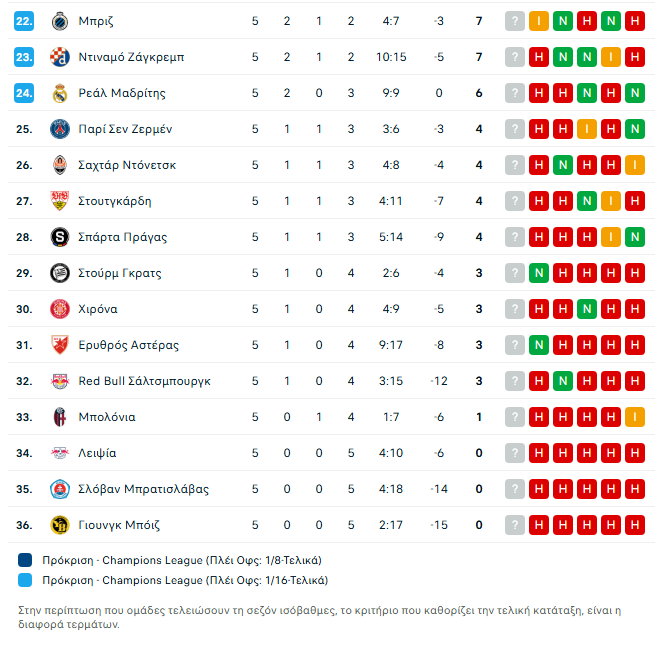663x655 pixels.
Task: Click the Dinamo Zagreb team logo
Action: pos(59,57)
